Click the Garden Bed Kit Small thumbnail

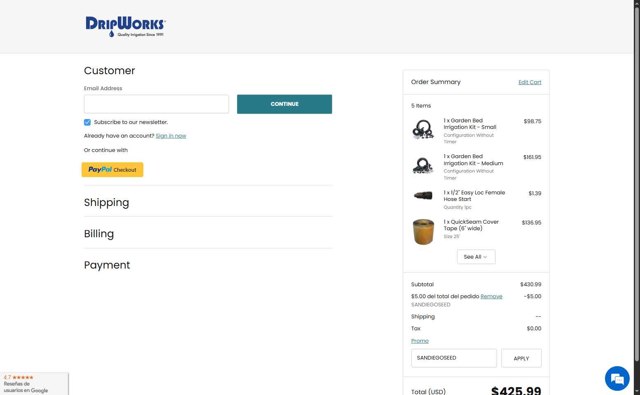point(423,129)
